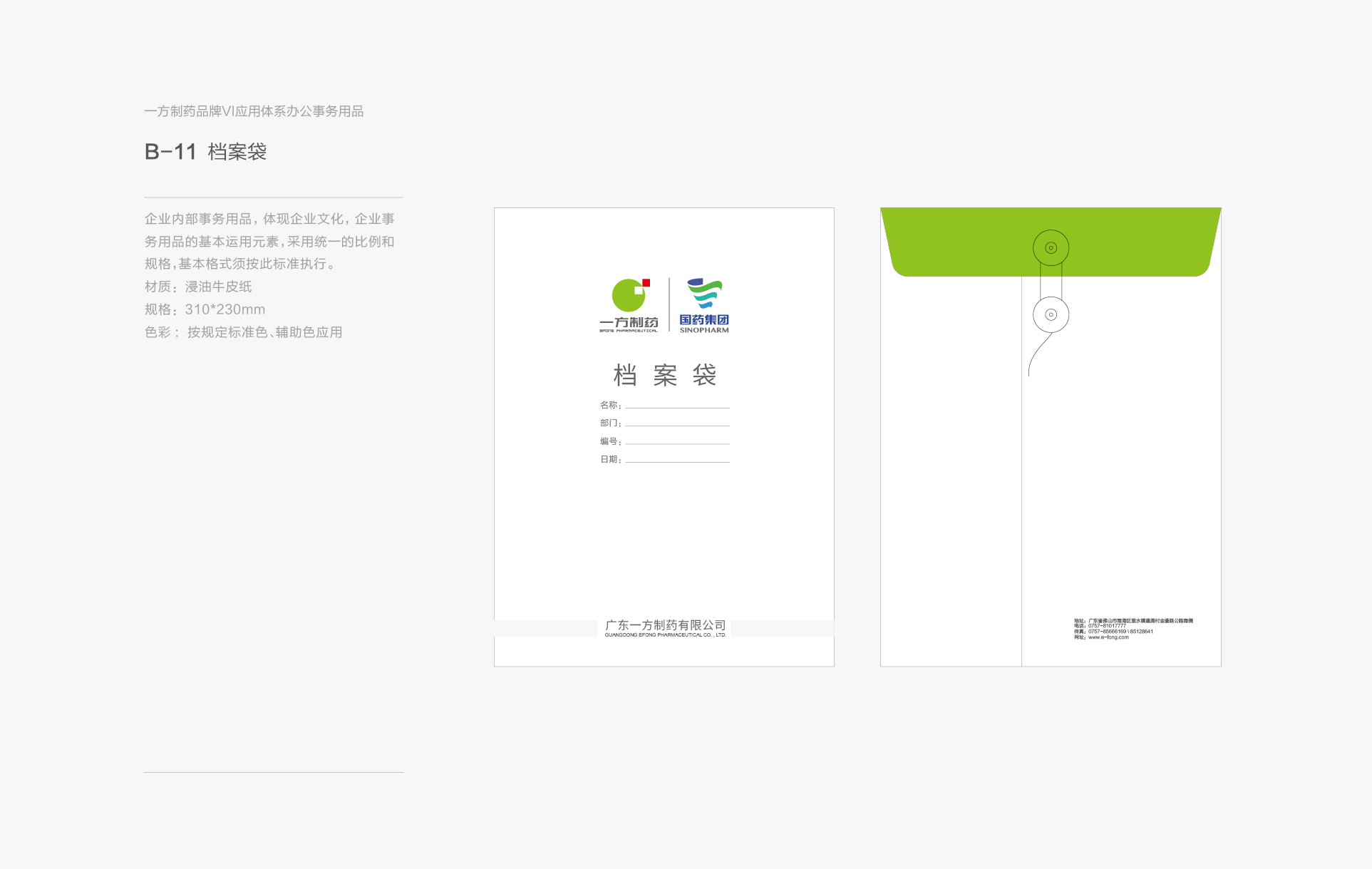
Task: Select the SINOPHARM wordmark
Action: coord(704,330)
